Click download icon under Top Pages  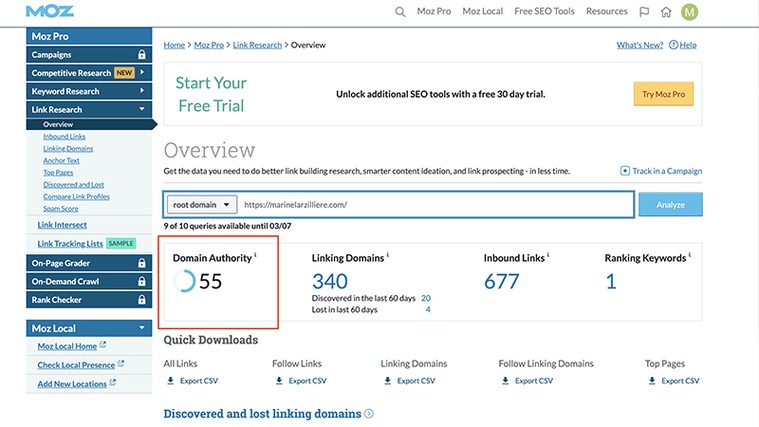point(652,381)
